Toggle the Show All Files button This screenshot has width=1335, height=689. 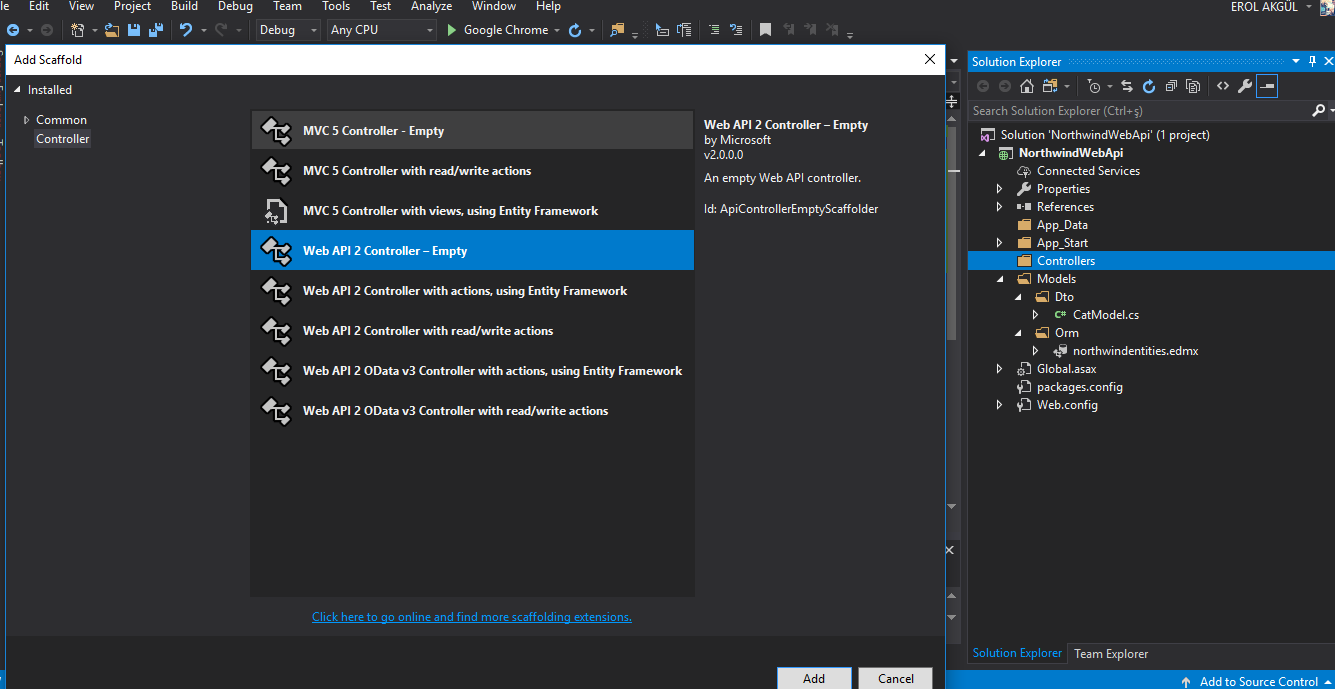point(1194,86)
